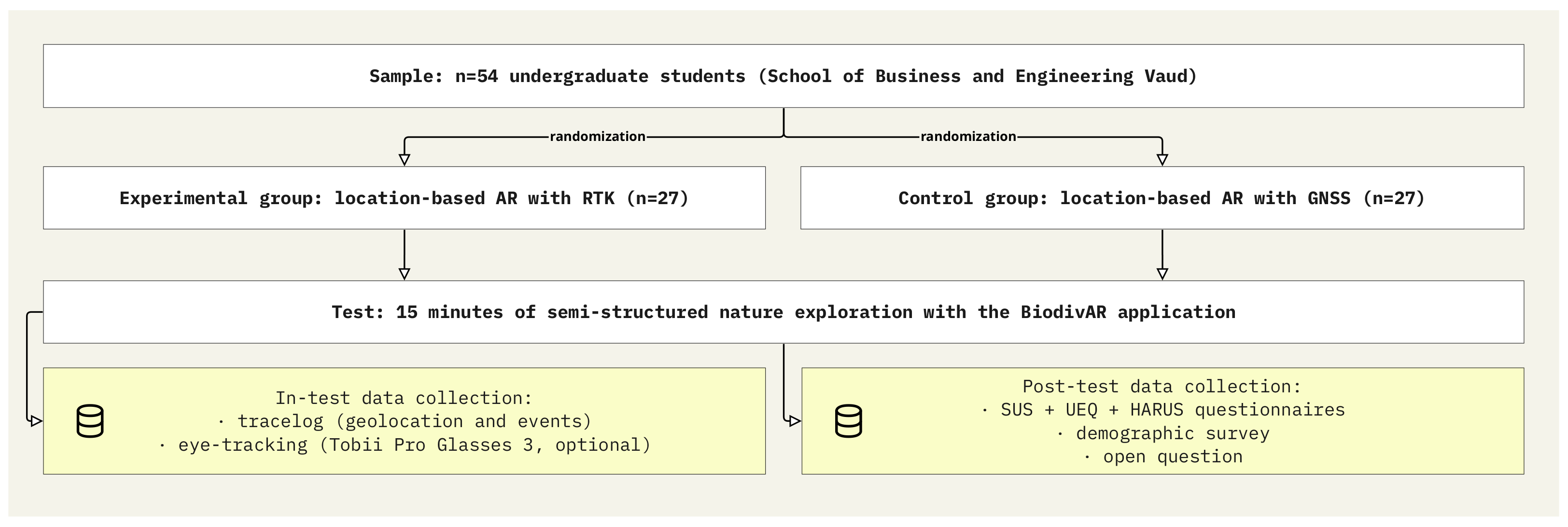Click the arrowhead entering the Experimental group box
This screenshot has width=1568, height=527.
point(404,159)
